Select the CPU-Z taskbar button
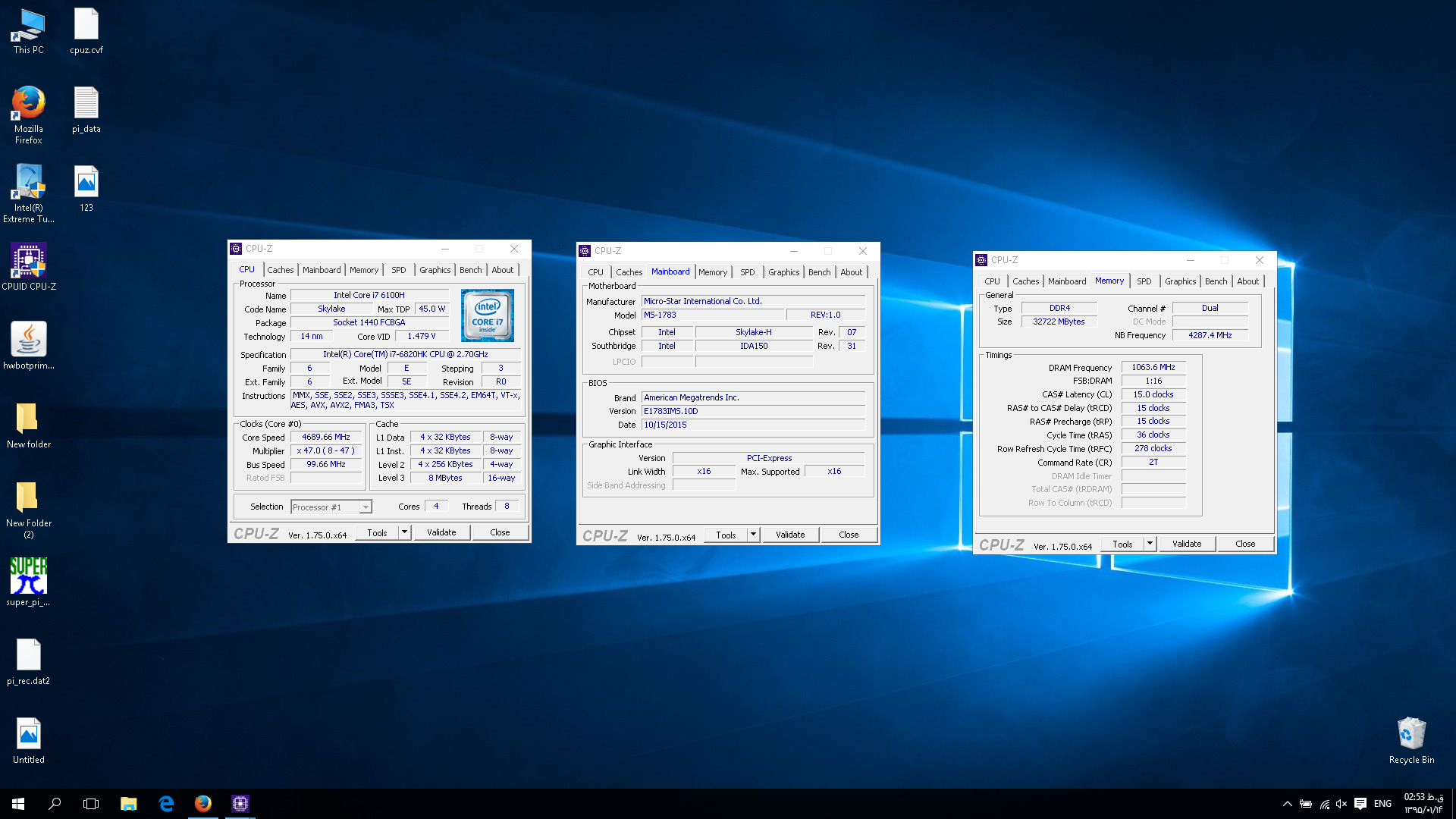This screenshot has height=819, width=1456. pyautogui.click(x=240, y=804)
